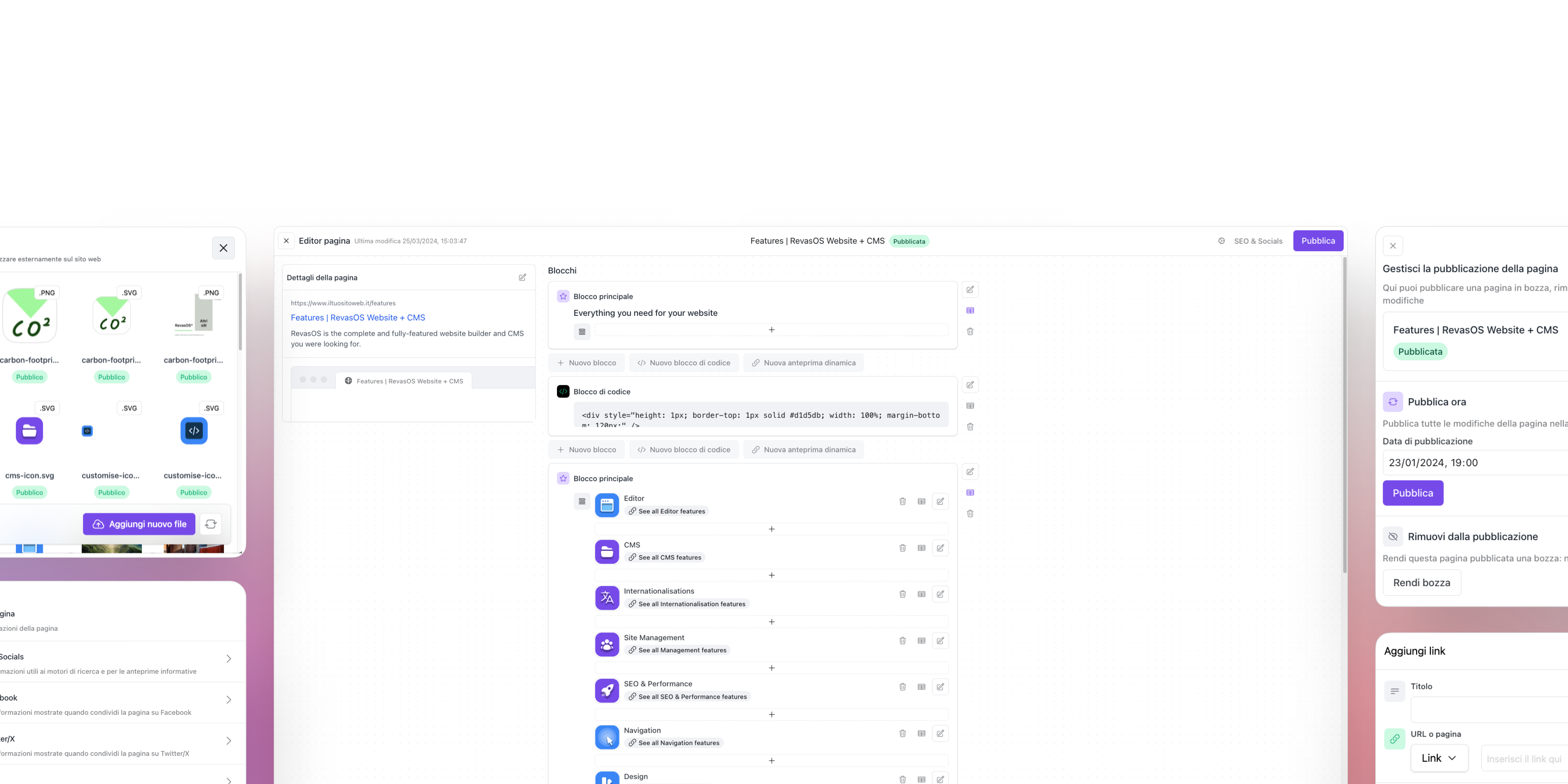This screenshot has height=784, width=1568.
Task: Open layout icon for Internationalisations row
Action: [x=922, y=594]
